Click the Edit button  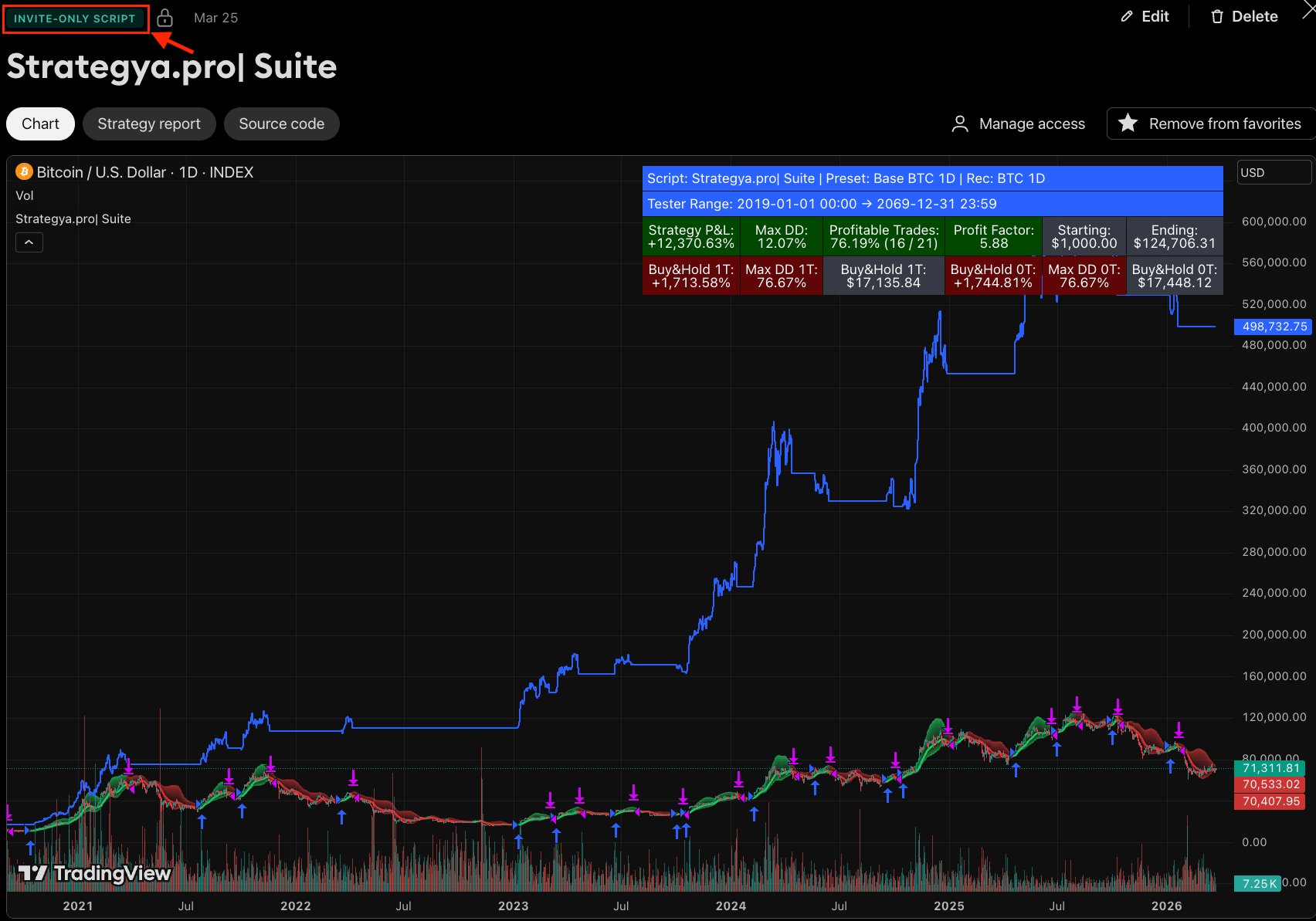[1145, 16]
